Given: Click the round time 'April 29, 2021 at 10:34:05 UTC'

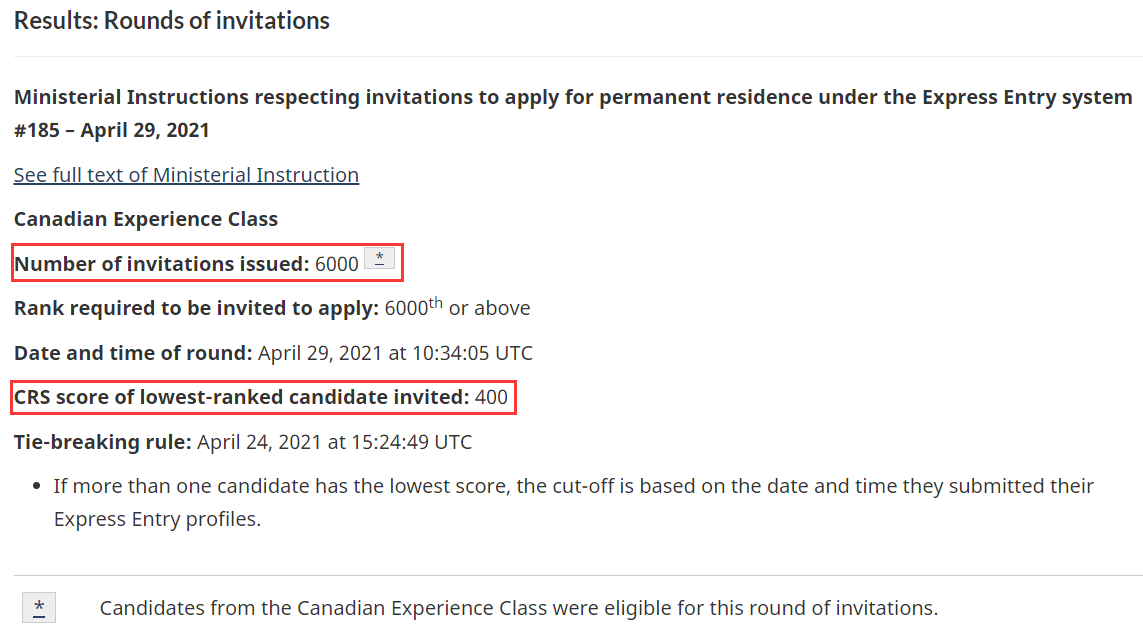Looking at the screenshot, I should (x=395, y=353).
